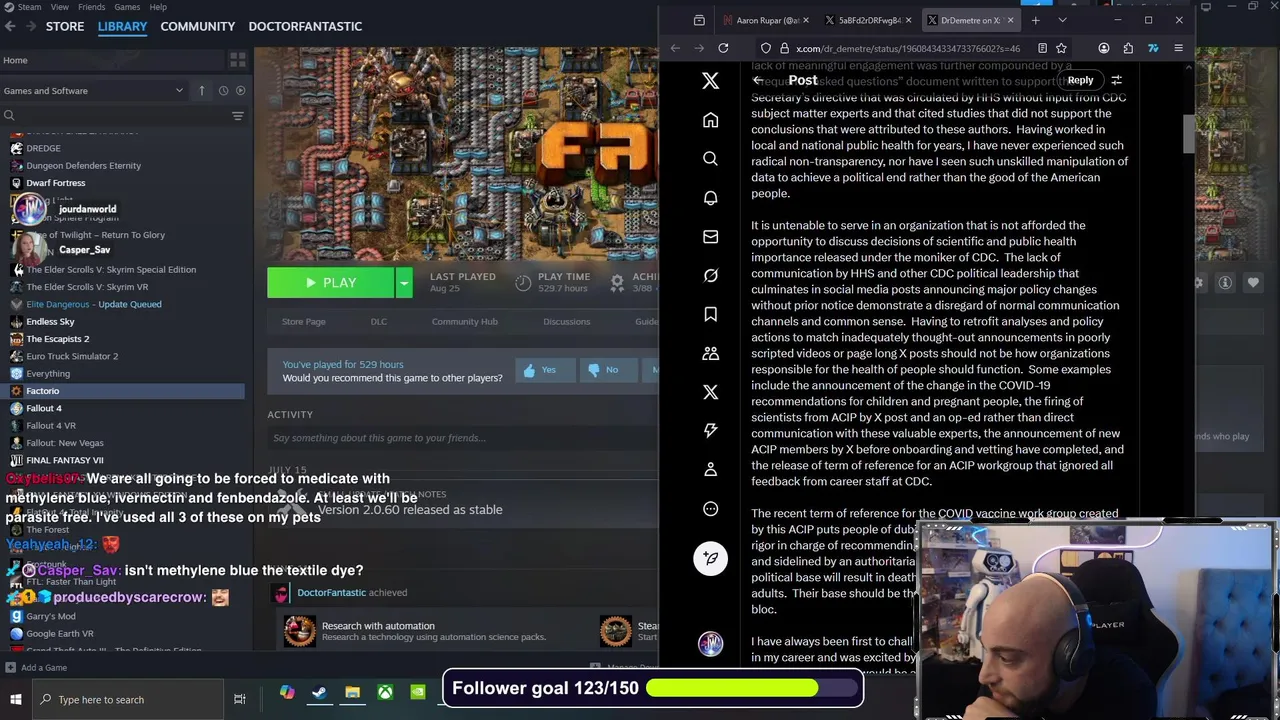Open the Discussions link for Factorio

point(566,322)
